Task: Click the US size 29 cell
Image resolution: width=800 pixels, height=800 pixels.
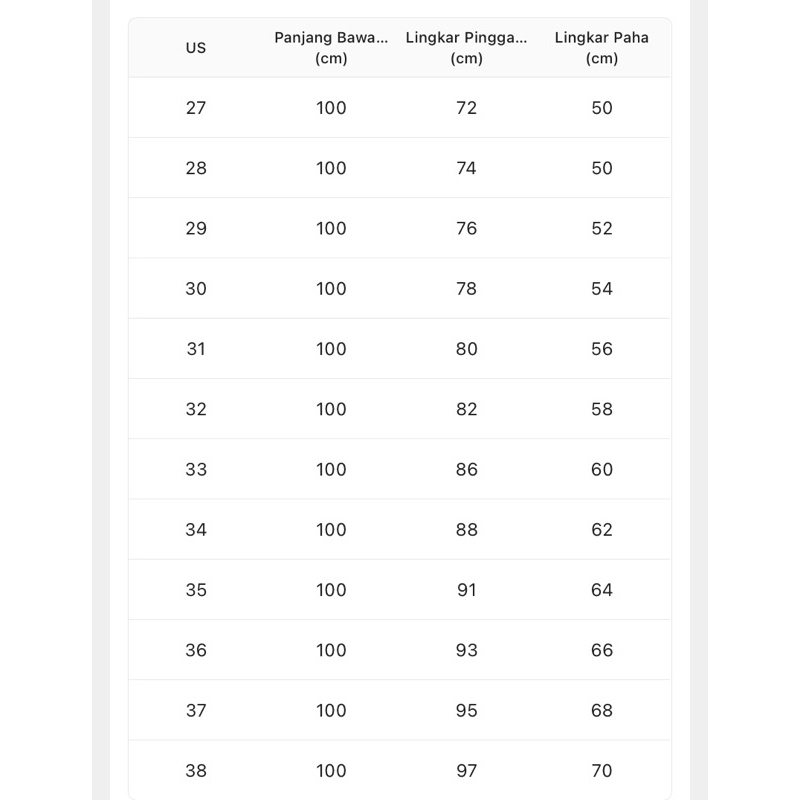Action: pyautogui.click(x=196, y=228)
